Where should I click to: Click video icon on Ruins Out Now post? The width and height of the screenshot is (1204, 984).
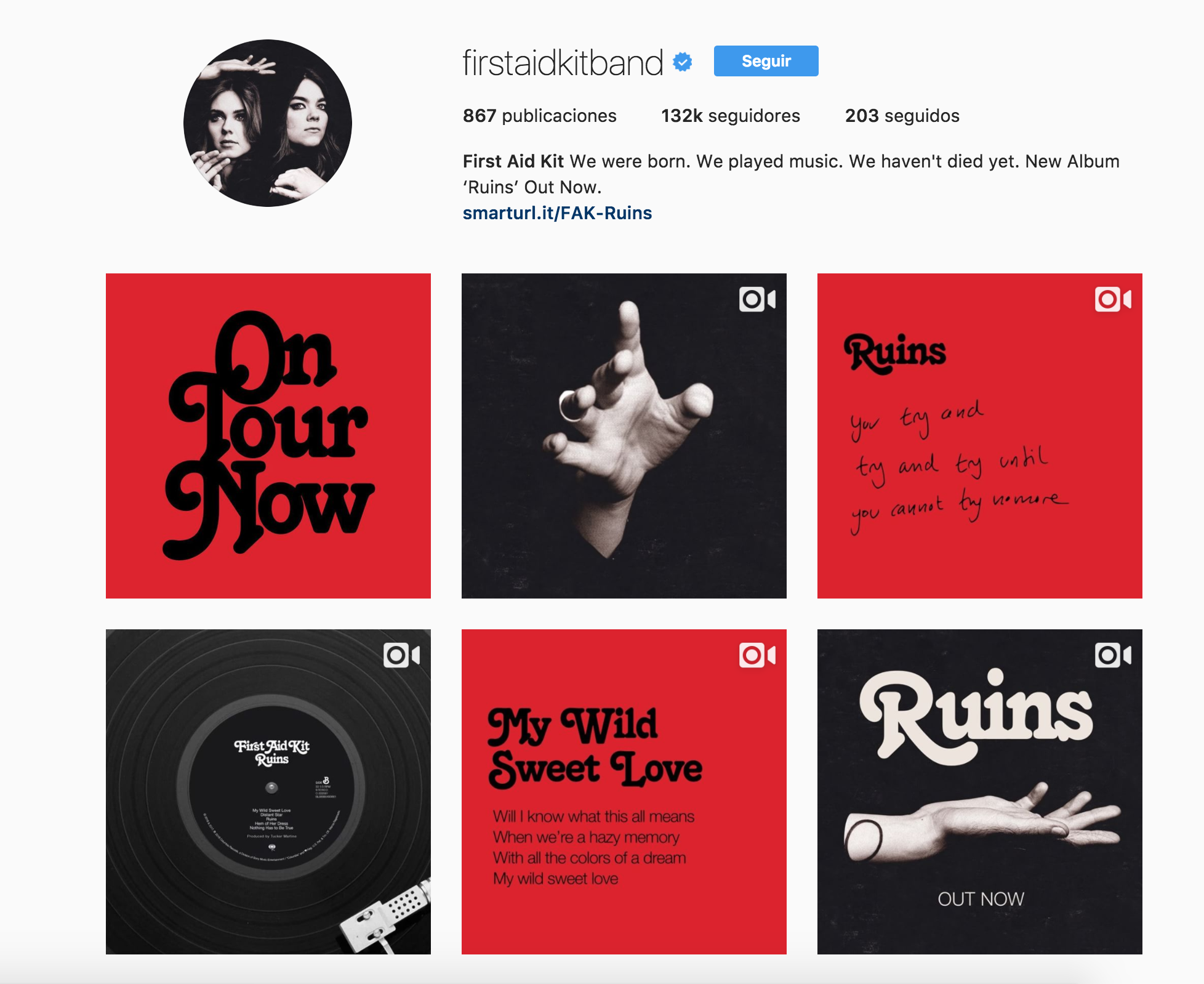1113,656
